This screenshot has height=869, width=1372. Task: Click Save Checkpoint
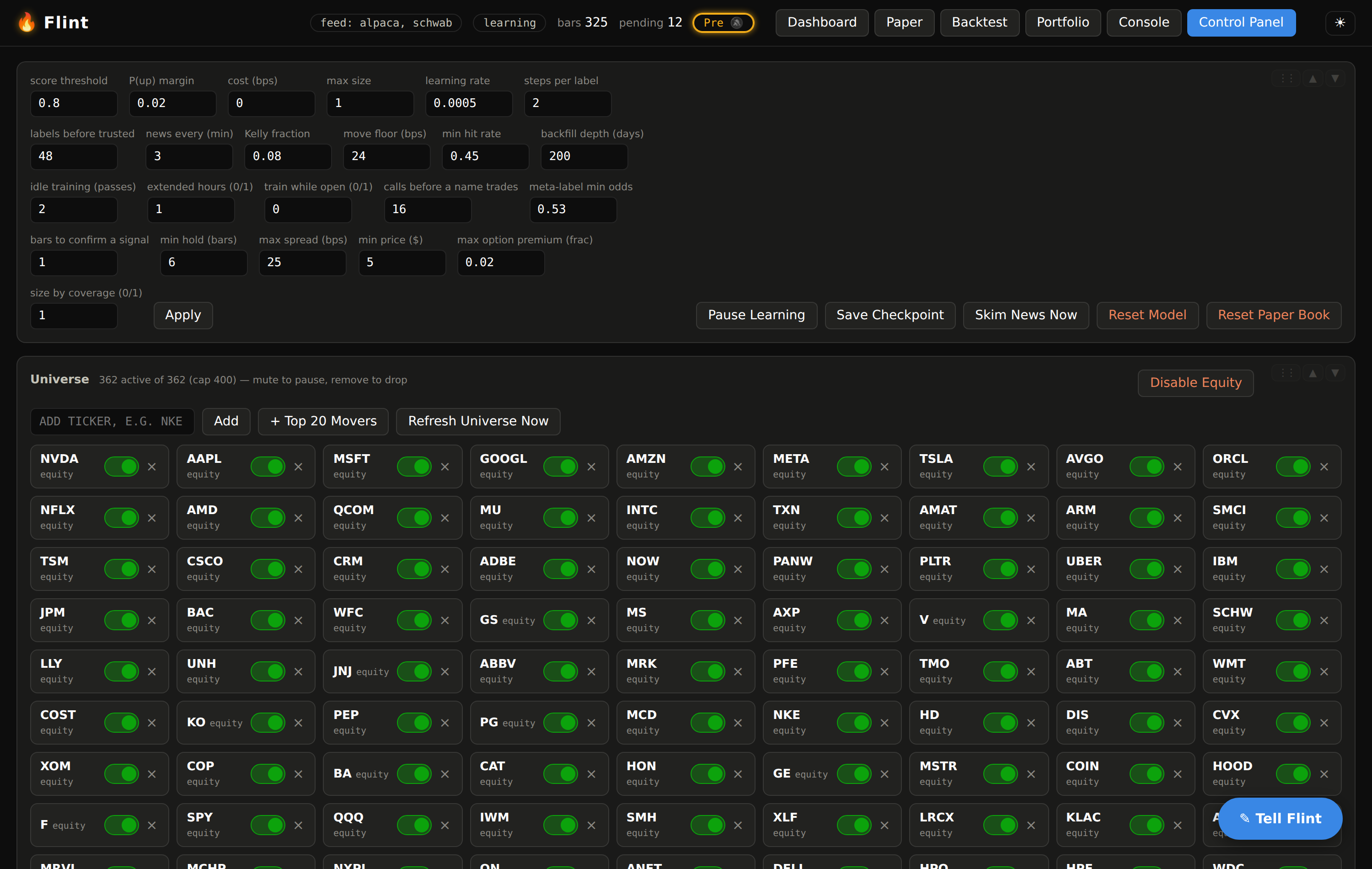pos(890,315)
